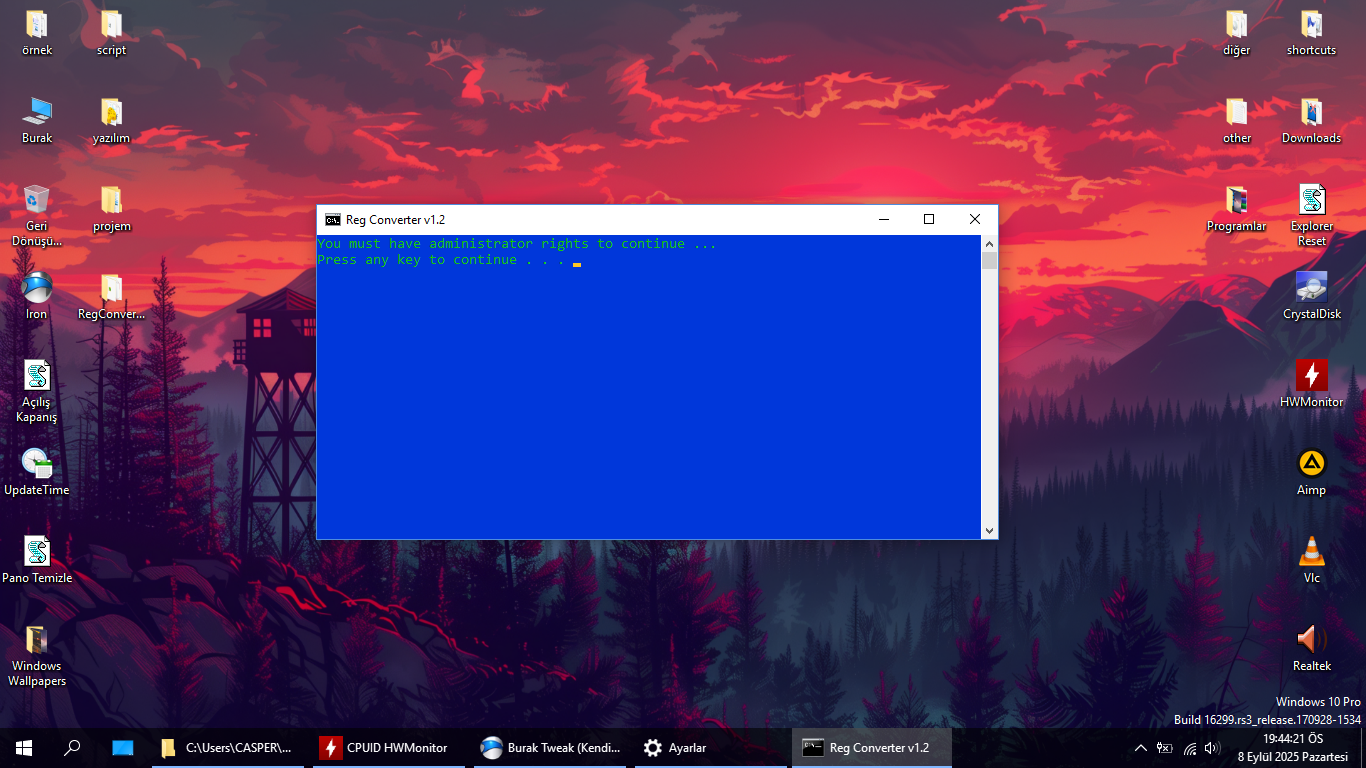This screenshot has width=1366, height=768.
Task: Open volume speaker icon in tray
Action: 1212,748
